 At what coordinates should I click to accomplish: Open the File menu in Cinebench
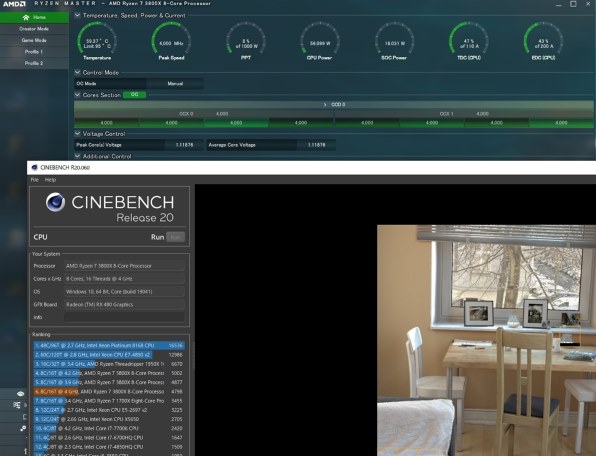tap(35, 180)
